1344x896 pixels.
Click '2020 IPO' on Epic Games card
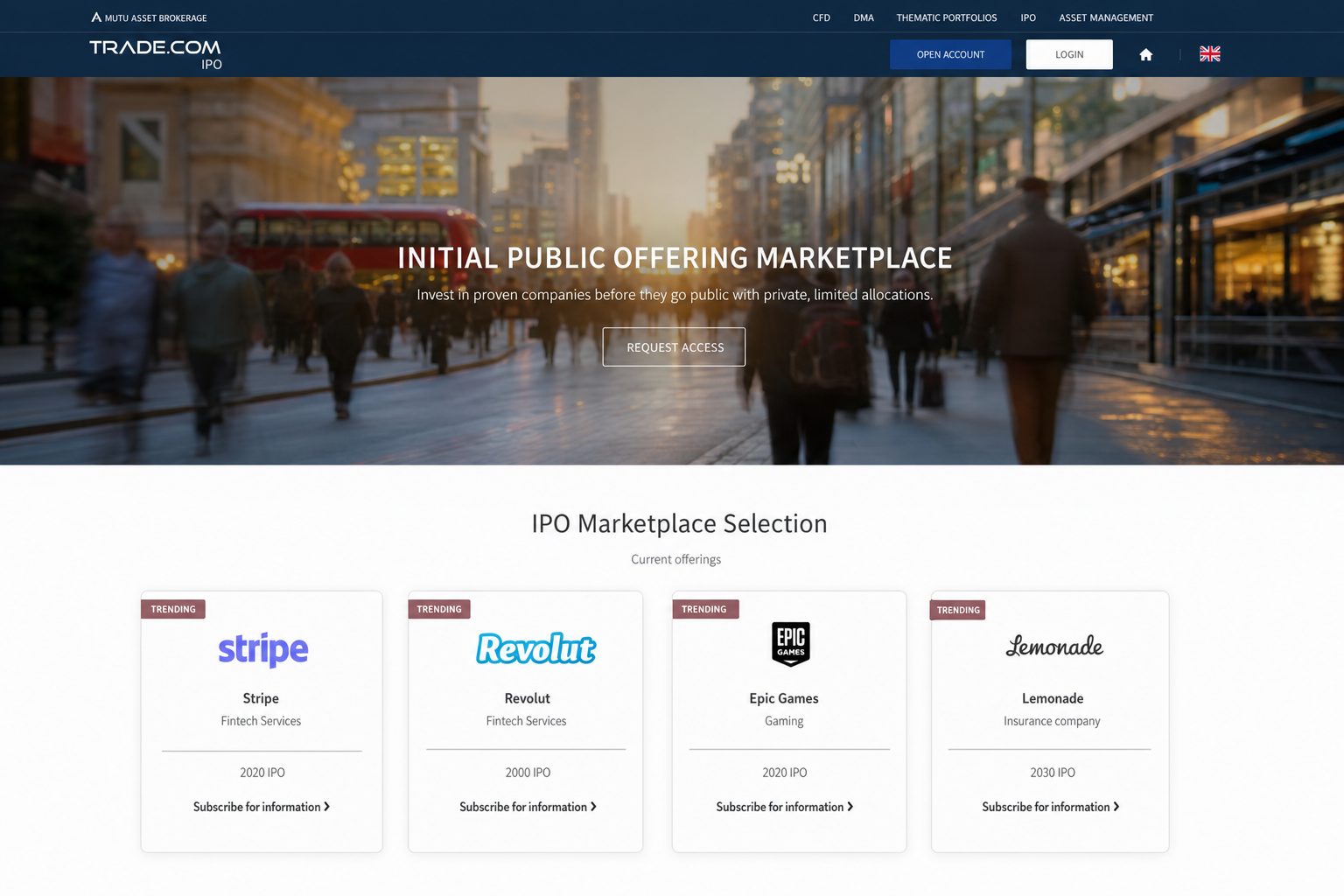pyautogui.click(x=785, y=773)
